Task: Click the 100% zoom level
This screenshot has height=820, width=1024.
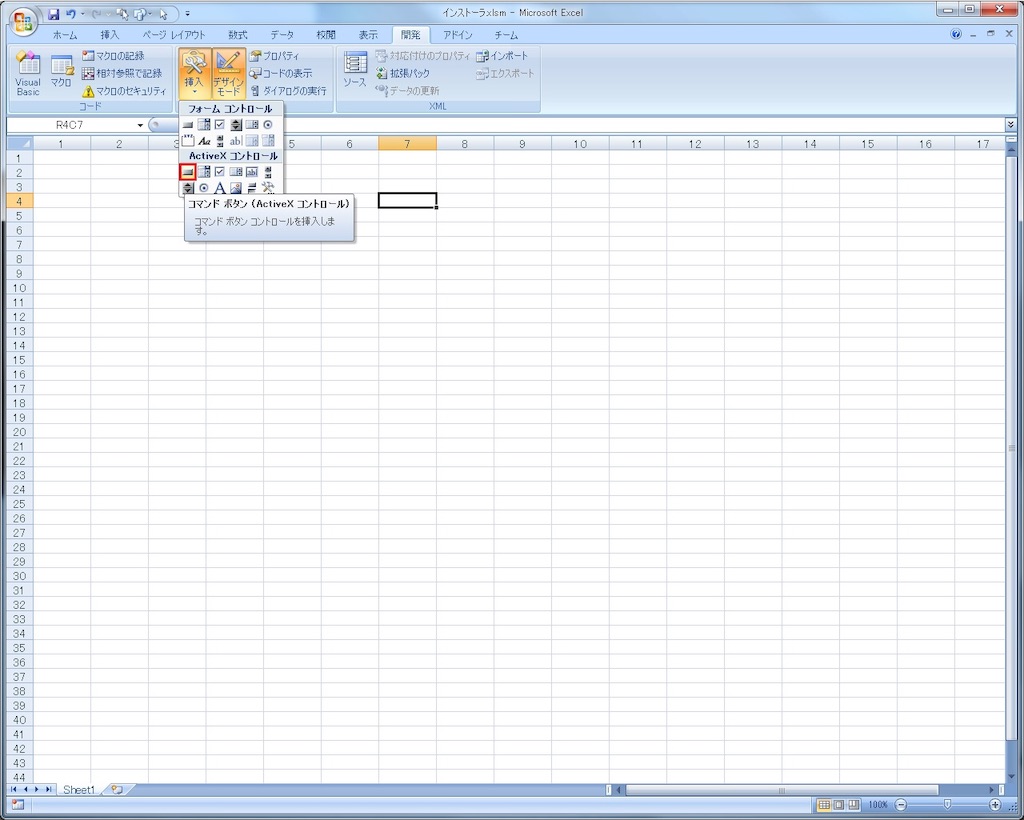Action: point(878,805)
